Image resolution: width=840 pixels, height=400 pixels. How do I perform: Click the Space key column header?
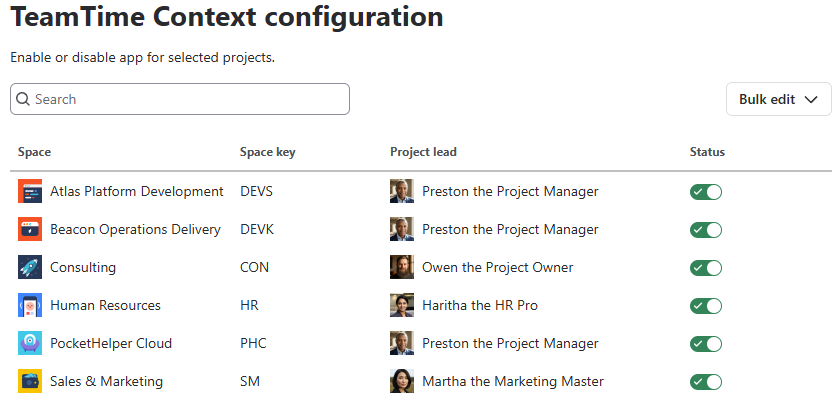pyautogui.click(x=267, y=152)
